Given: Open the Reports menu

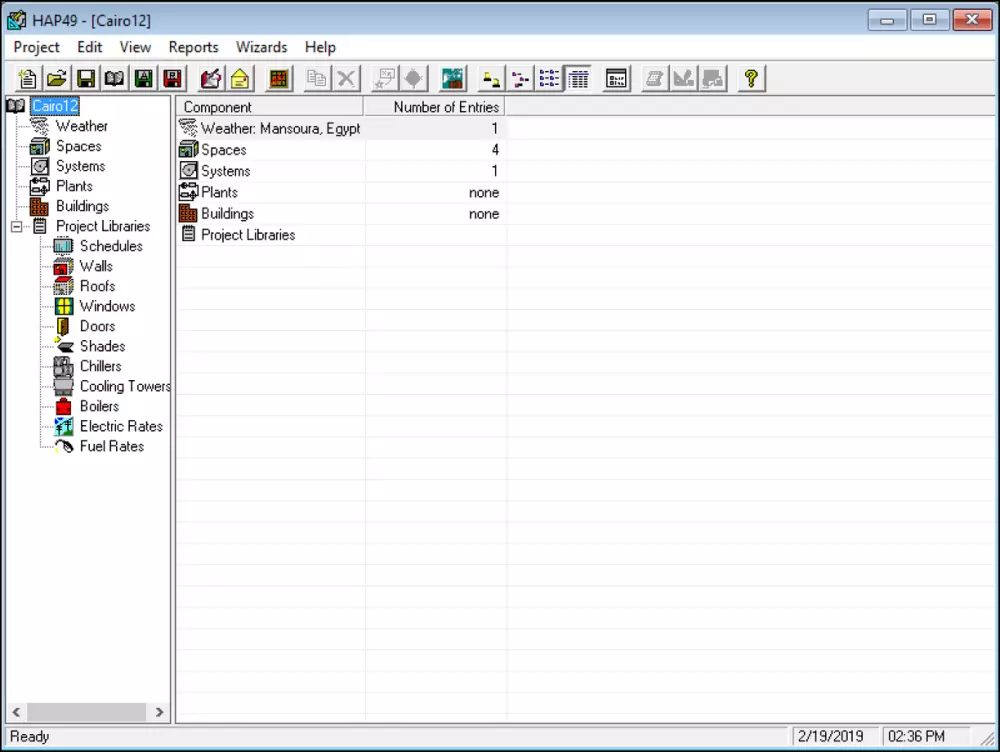Looking at the screenshot, I should pos(193,47).
